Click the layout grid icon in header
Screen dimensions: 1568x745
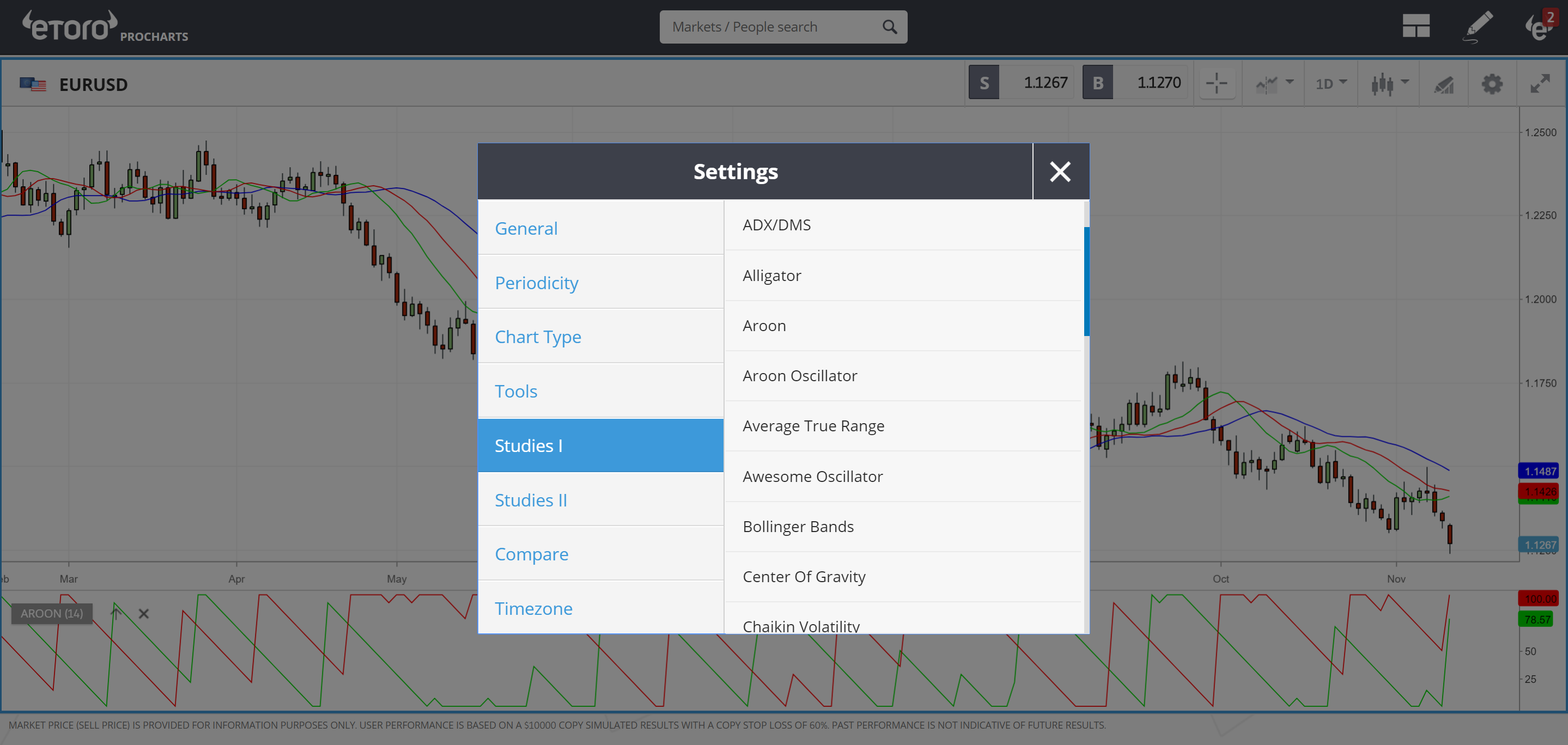coord(1416,26)
